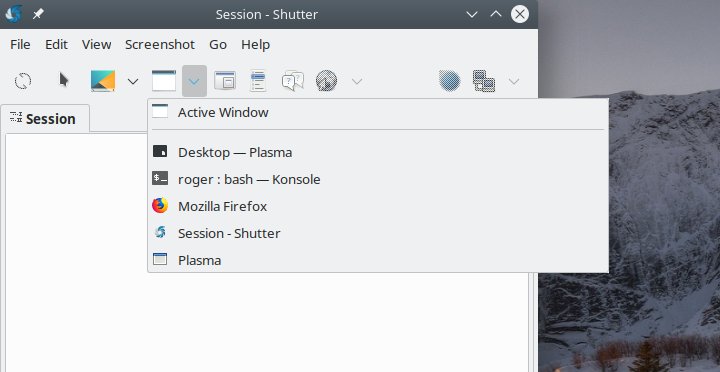Screen dimensions: 720x372
Task: Capture the full Desktop with the toolbar icon
Action: pos(103,81)
